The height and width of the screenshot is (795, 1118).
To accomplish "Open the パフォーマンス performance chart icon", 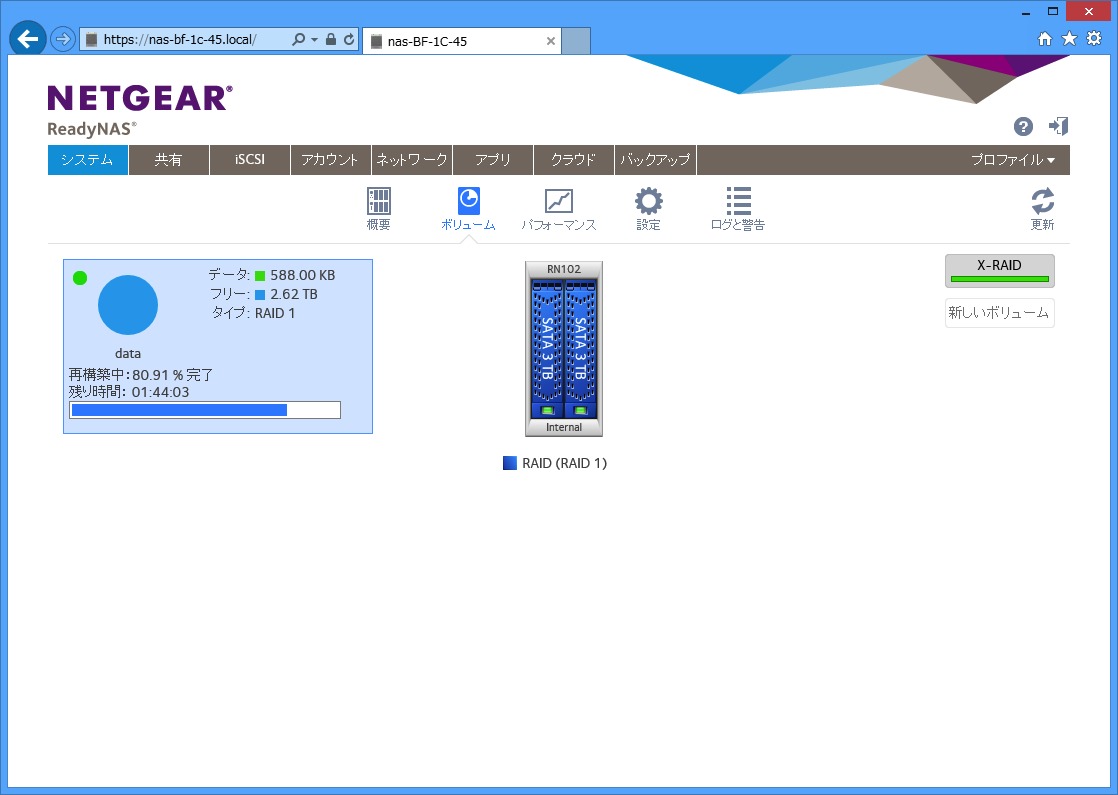I will point(558,202).
